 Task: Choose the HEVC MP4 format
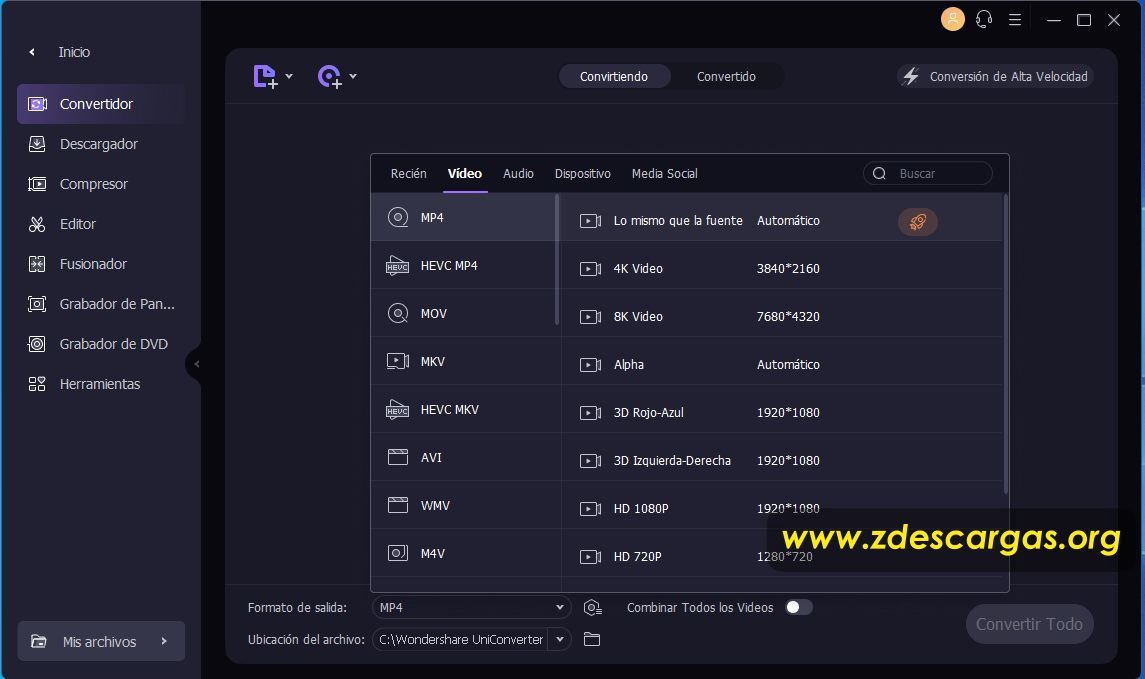point(464,266)
